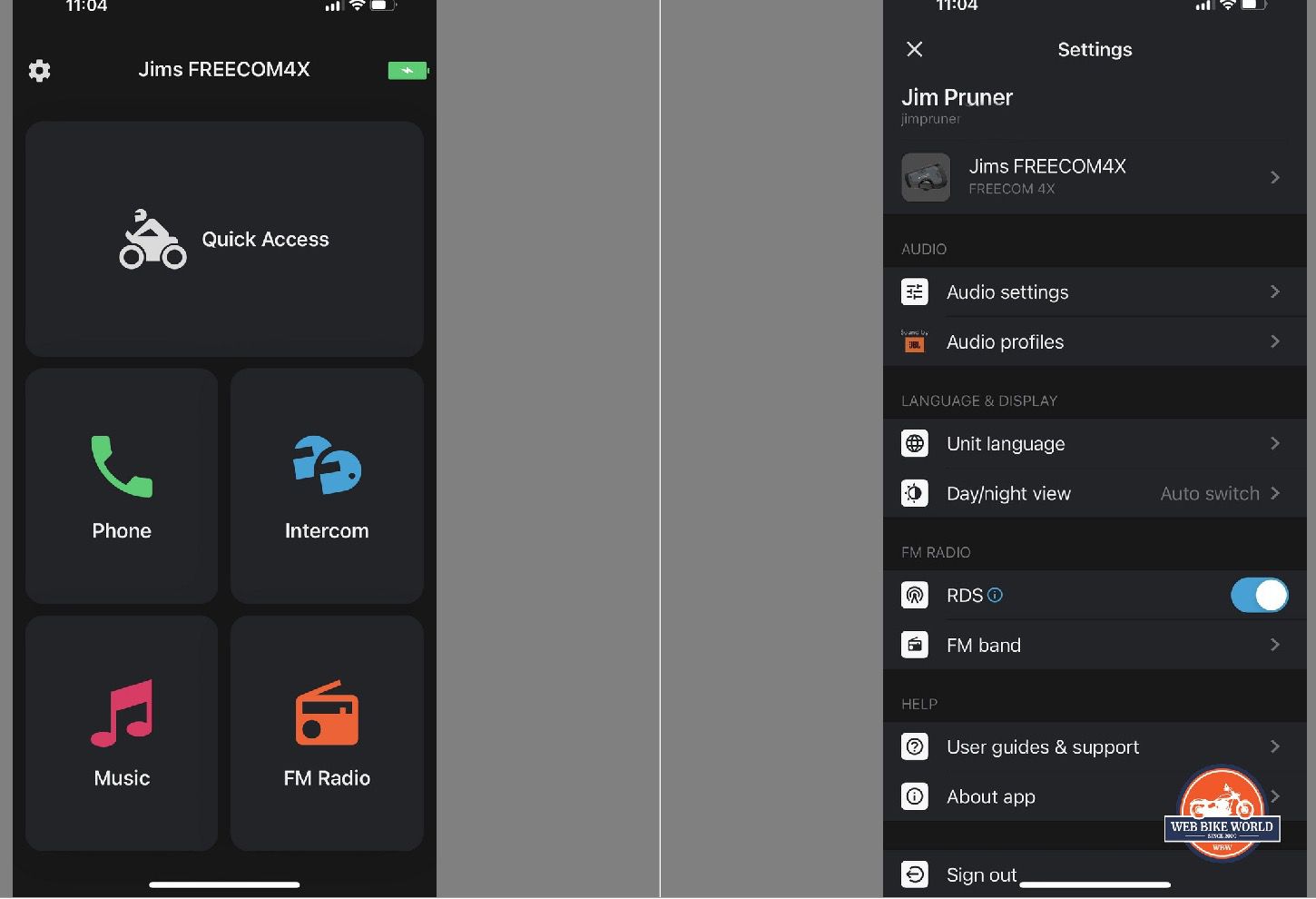Tap the Audio settings sliders icon

coord(915,291)
